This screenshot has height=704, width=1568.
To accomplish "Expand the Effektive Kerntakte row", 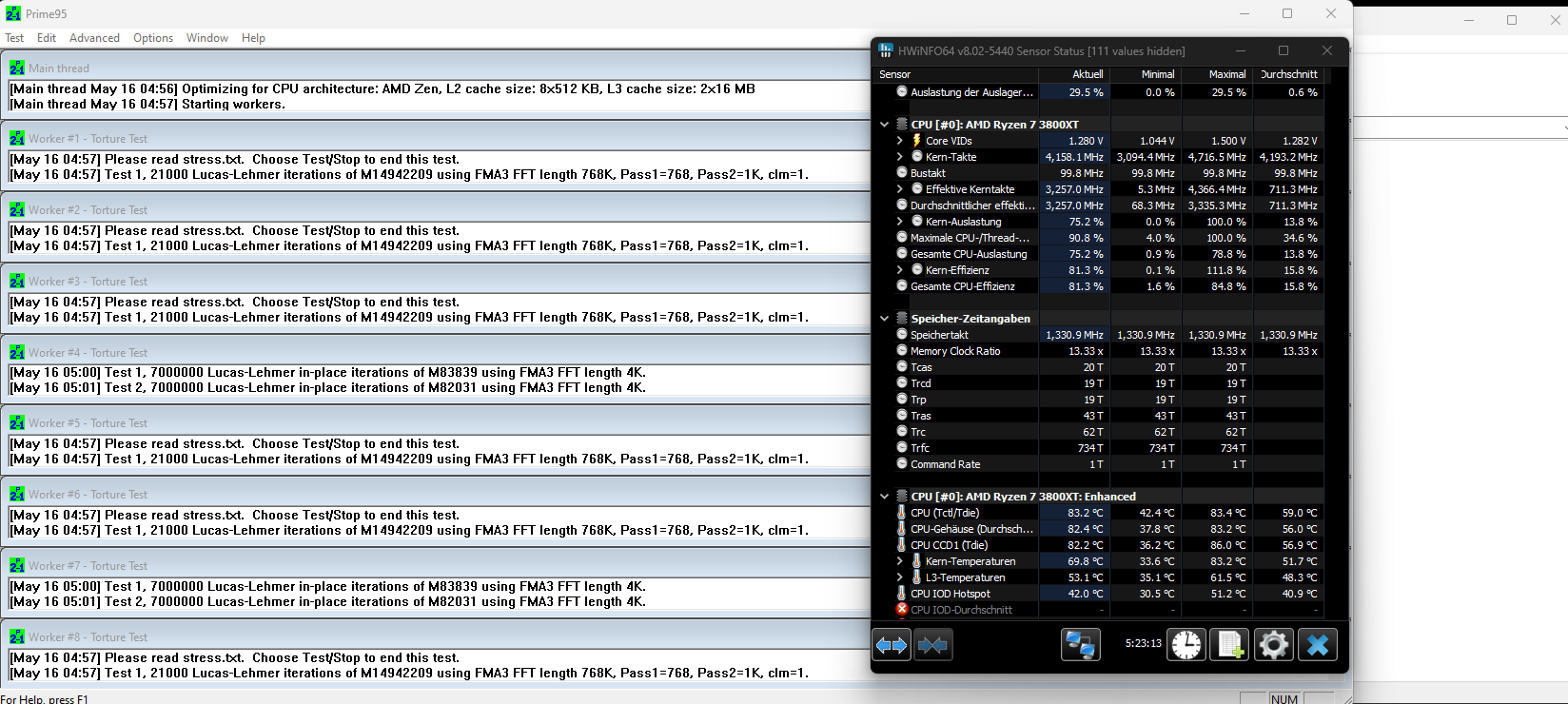I will point(900,189).
